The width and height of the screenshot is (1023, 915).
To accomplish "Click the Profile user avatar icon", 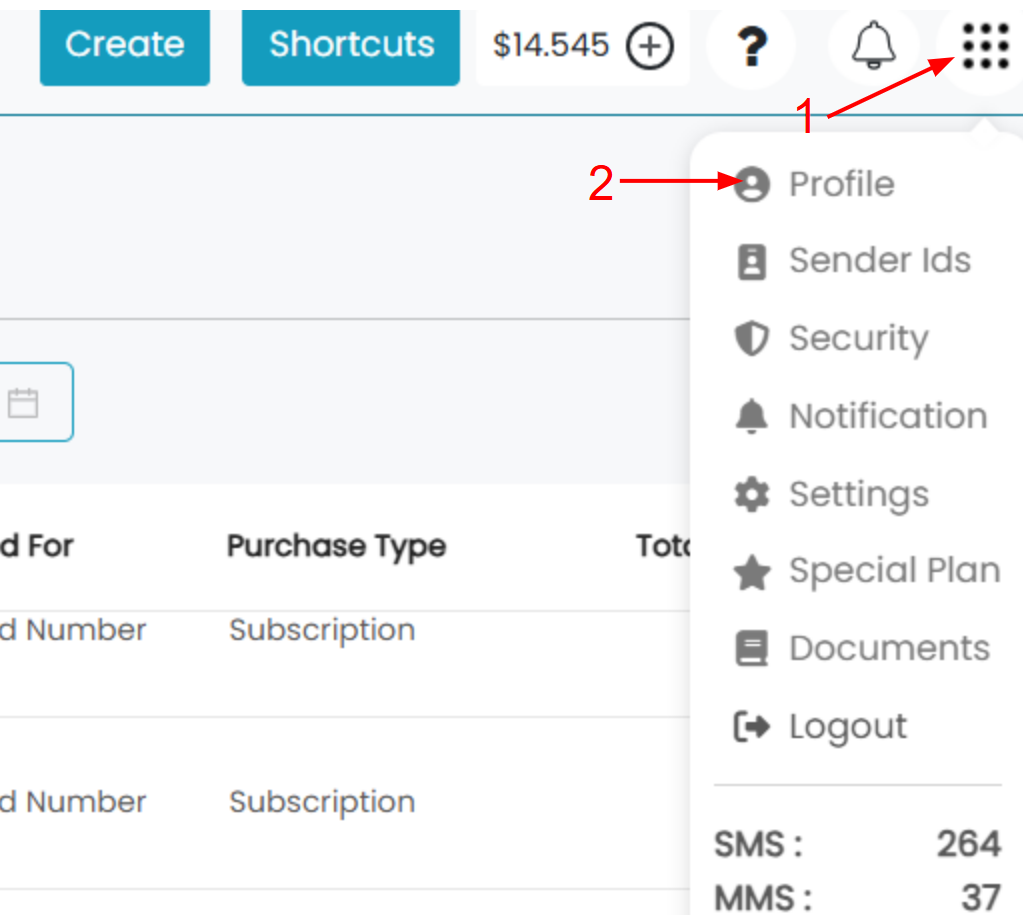I will pyautogui.click(x=752, y=184).
